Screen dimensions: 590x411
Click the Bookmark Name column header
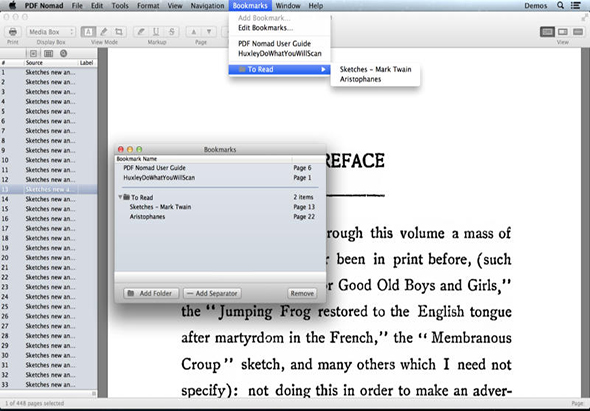[x=203, y=159]
